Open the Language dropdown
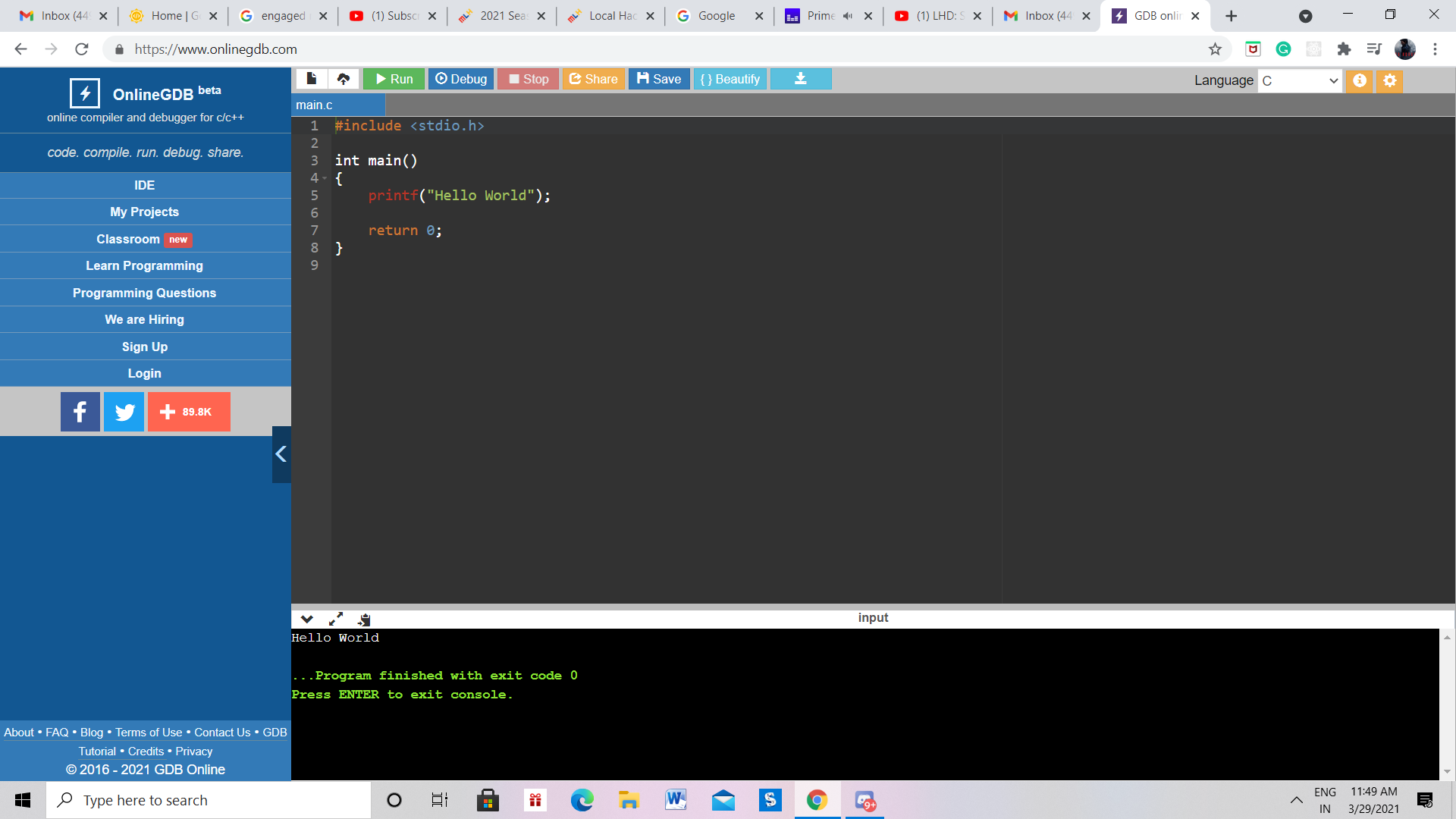Image resolution: width=1456 pixels, height=819 pixels. click(1300, 80)
